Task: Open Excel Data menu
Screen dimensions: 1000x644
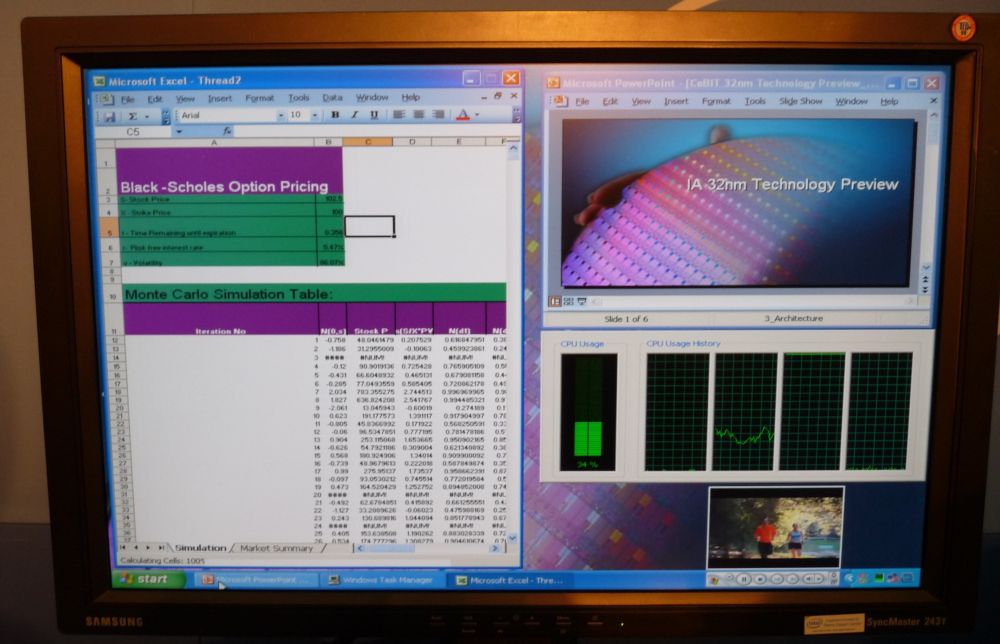Action: [x=332, y=98]
